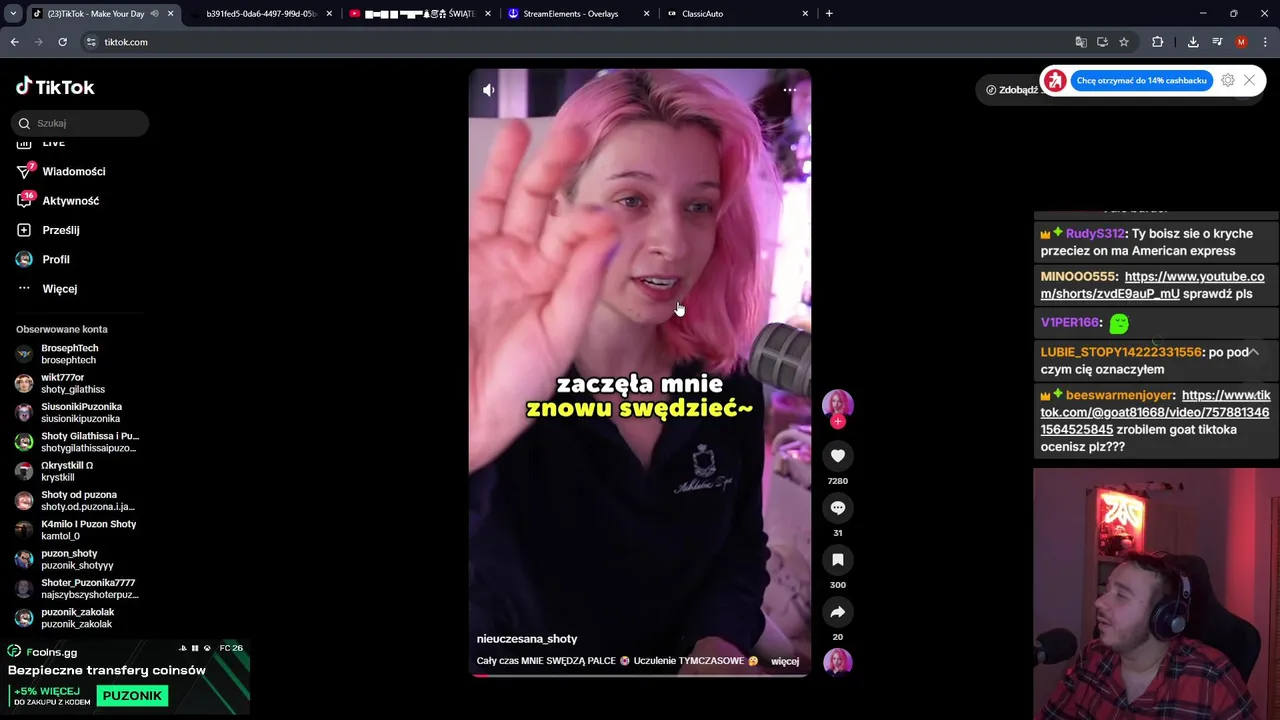Expand the caption with więcej
Viewport: 1280px width, 720px height.
[785, 661]
